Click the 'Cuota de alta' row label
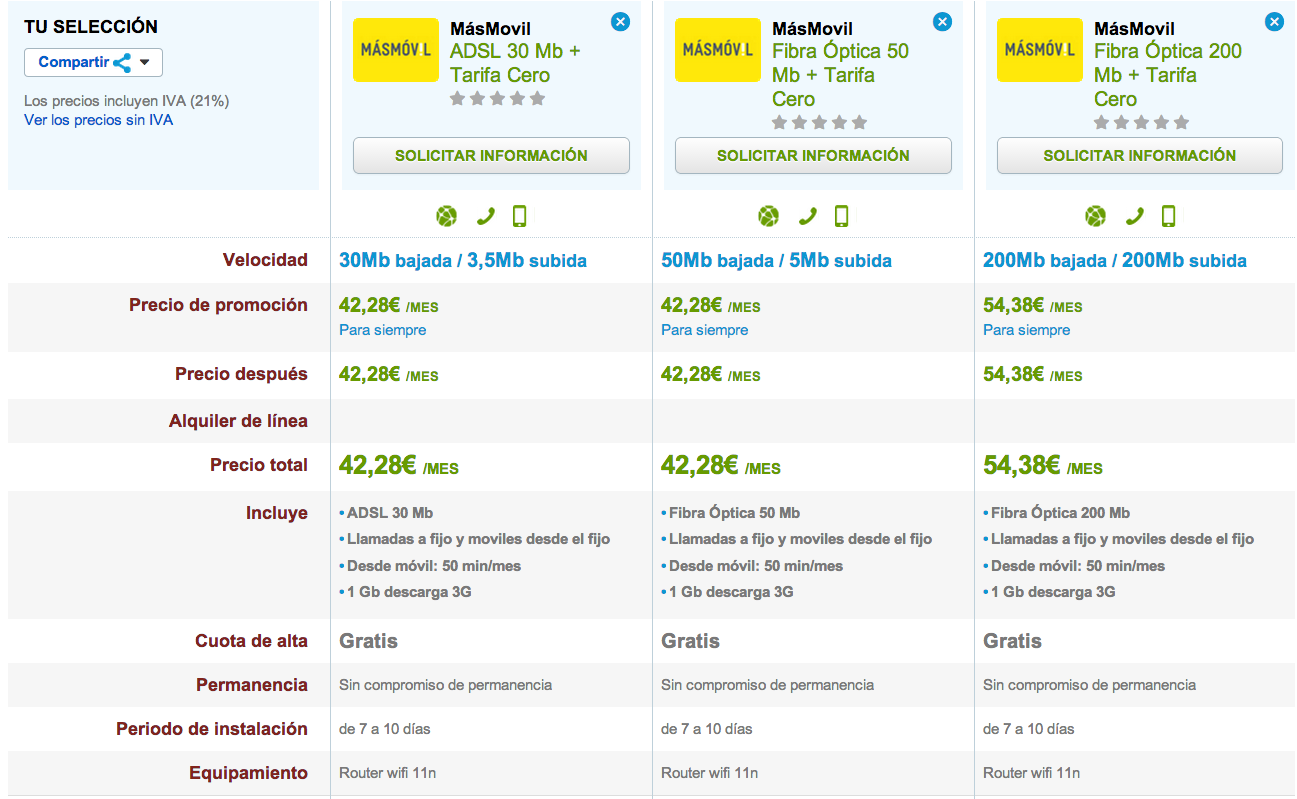The height and width of the screenshot is (799, 1297). pyautogui.click(x=251, y=641)
